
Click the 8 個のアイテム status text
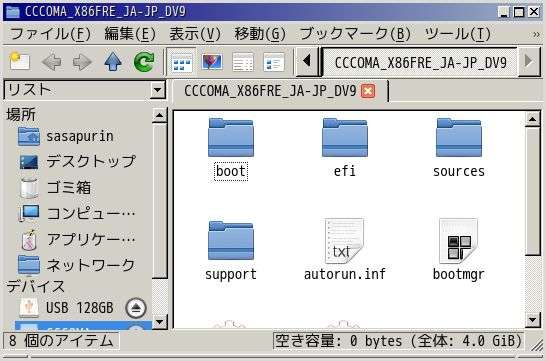point(61,341)
